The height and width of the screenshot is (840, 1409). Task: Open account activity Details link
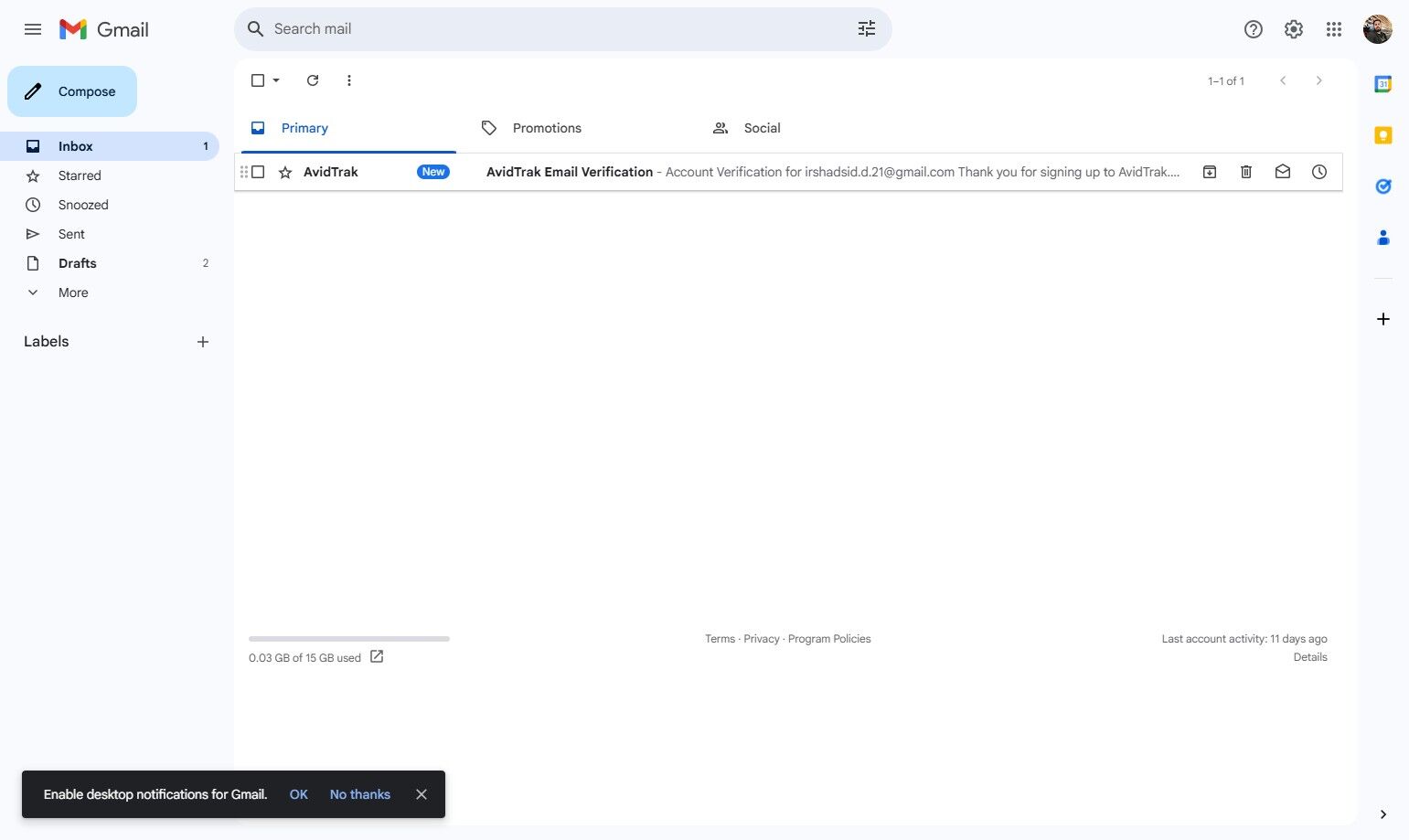(x=1310, y=657)
